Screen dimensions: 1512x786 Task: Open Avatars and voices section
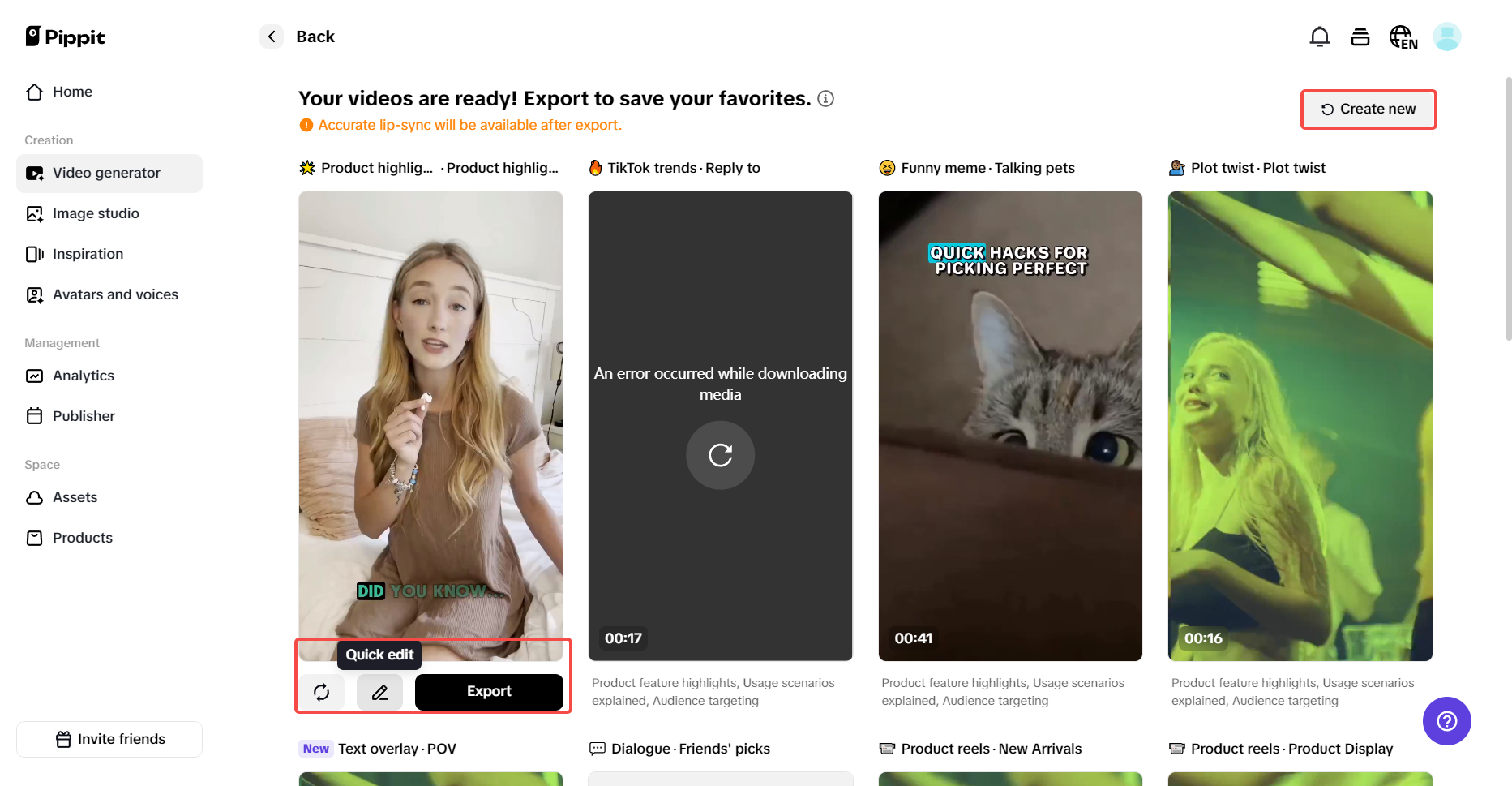[x=109, y=294]
